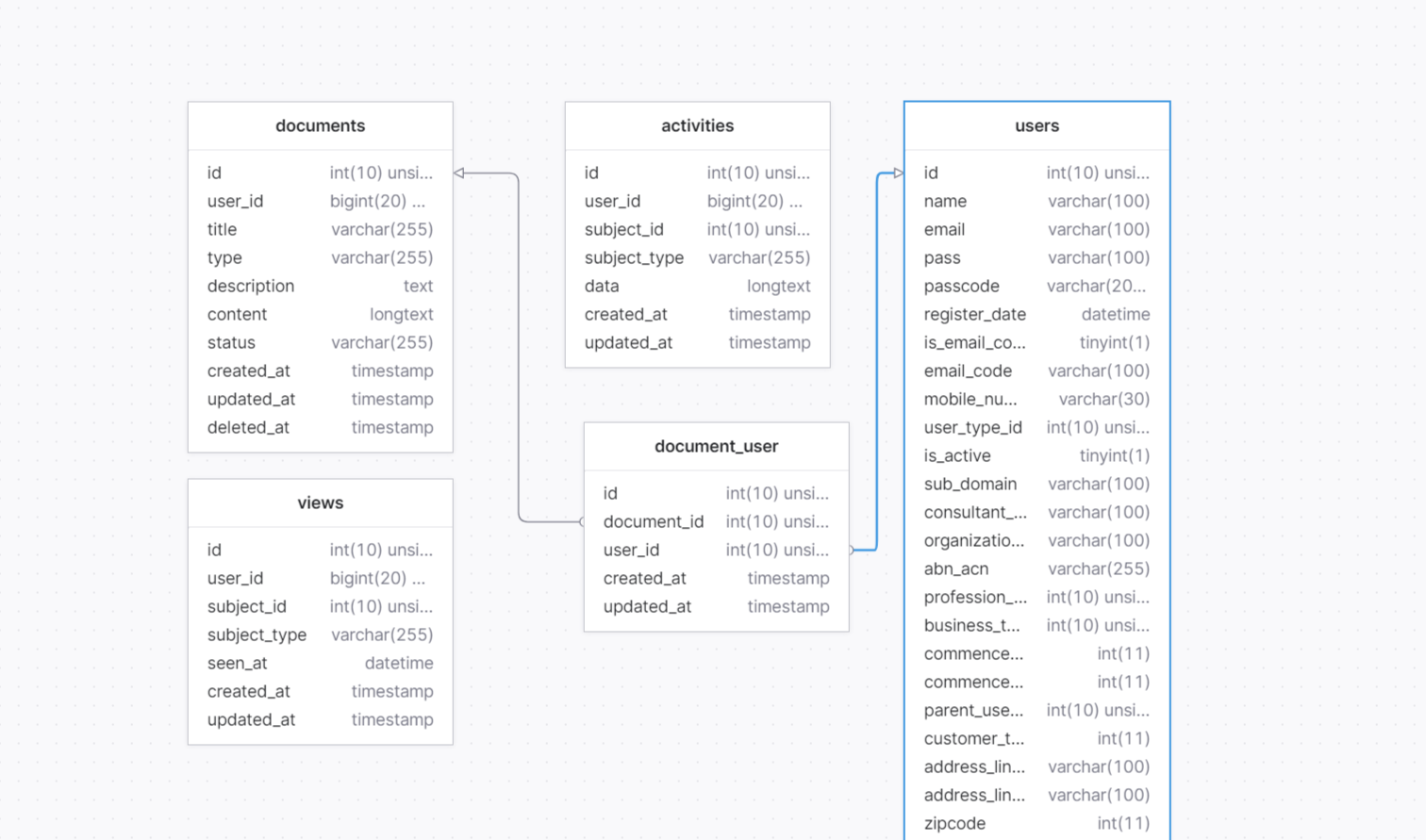Select the passcode row in users table

coord(961,286)
